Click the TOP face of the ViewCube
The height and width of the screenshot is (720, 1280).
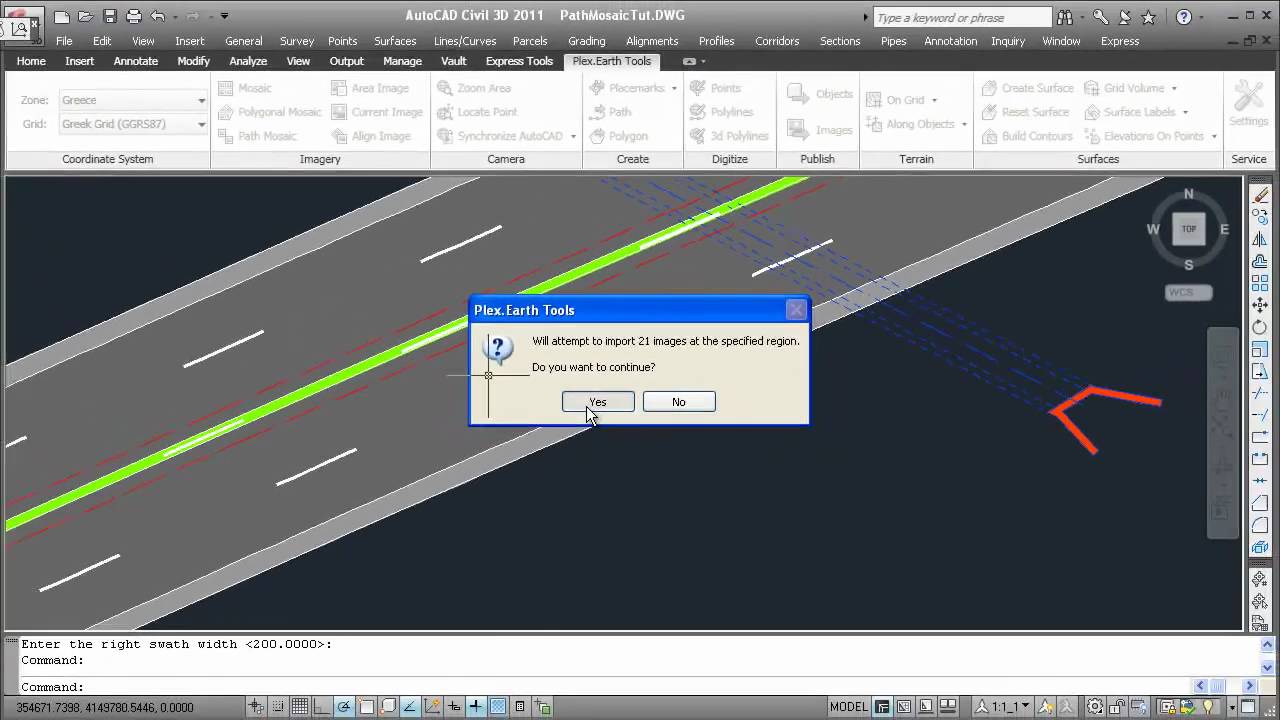coord(1188,229)
